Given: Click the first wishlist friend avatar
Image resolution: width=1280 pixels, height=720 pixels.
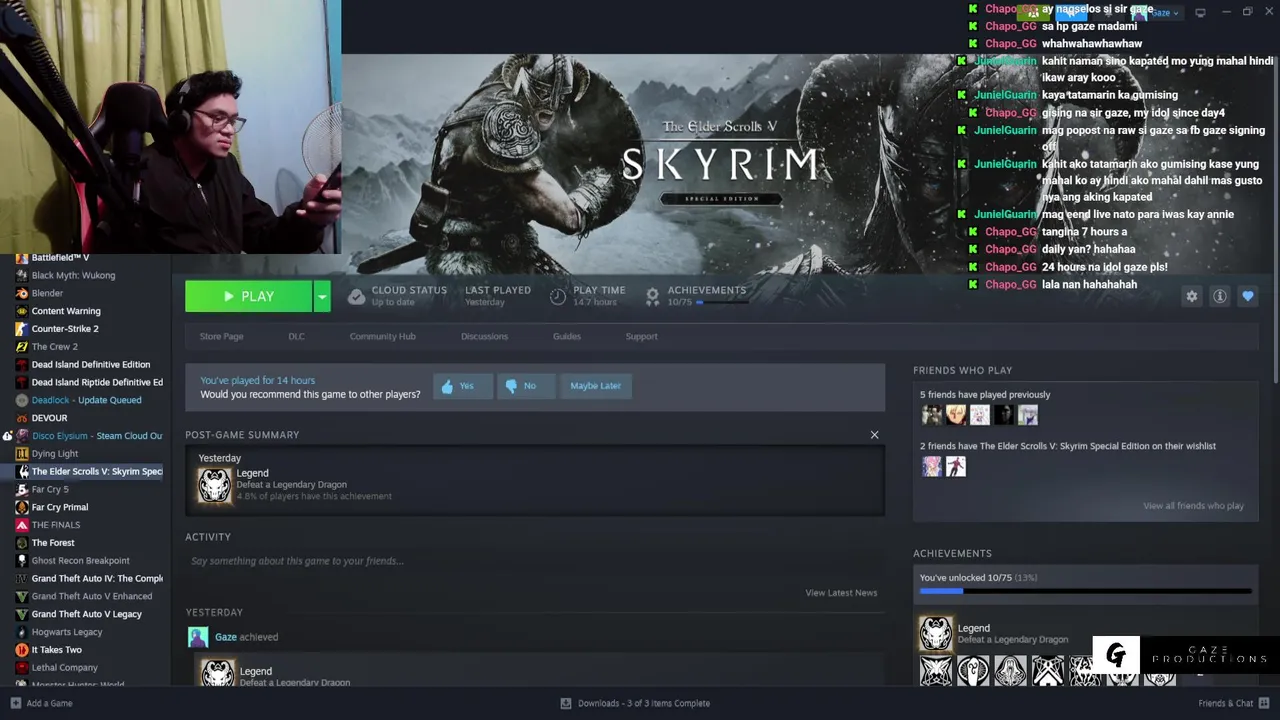Looking at the screenshot, I should point(931,466).
